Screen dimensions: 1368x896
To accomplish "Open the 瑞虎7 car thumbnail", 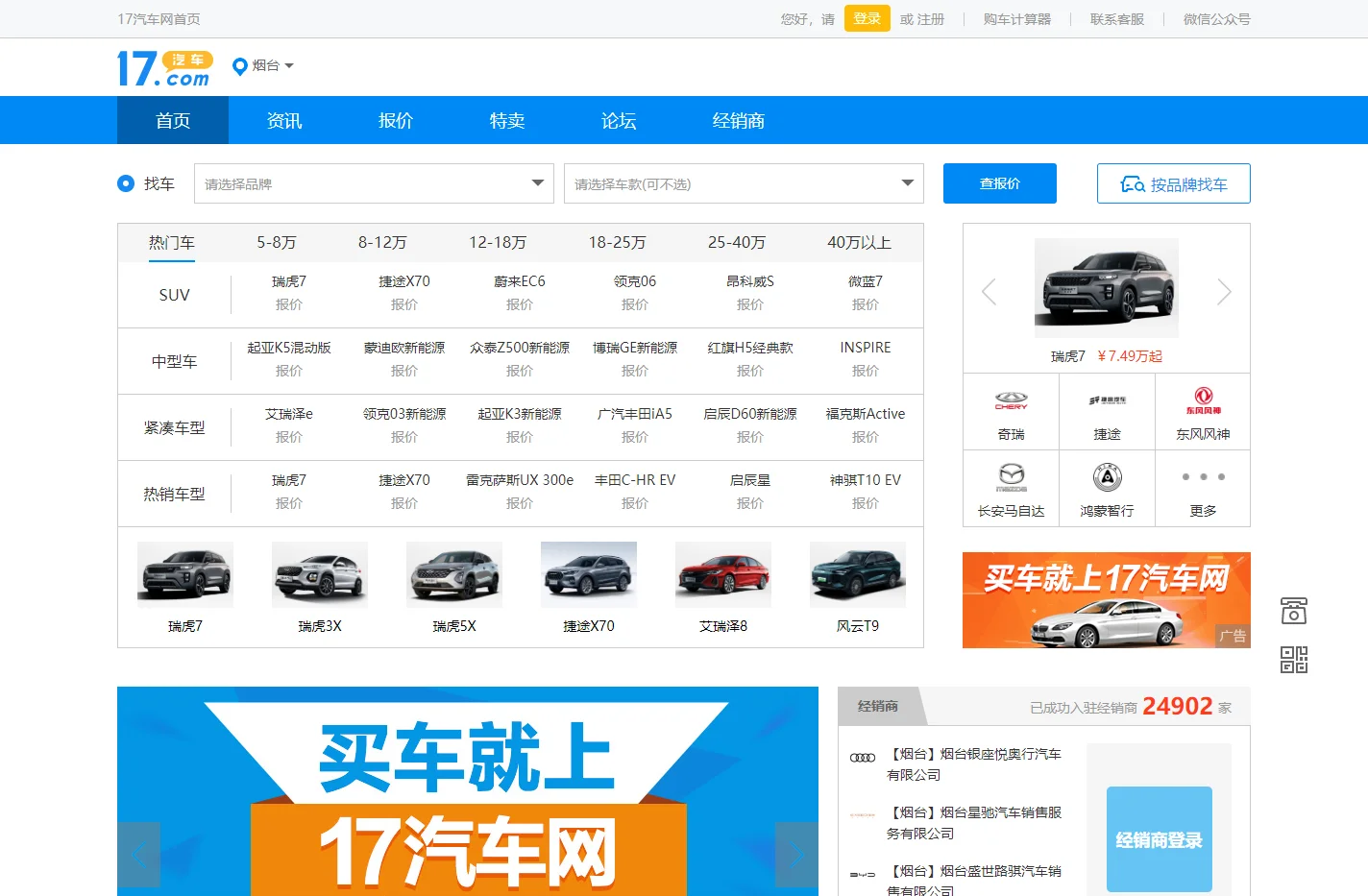I will coord(185,574).
